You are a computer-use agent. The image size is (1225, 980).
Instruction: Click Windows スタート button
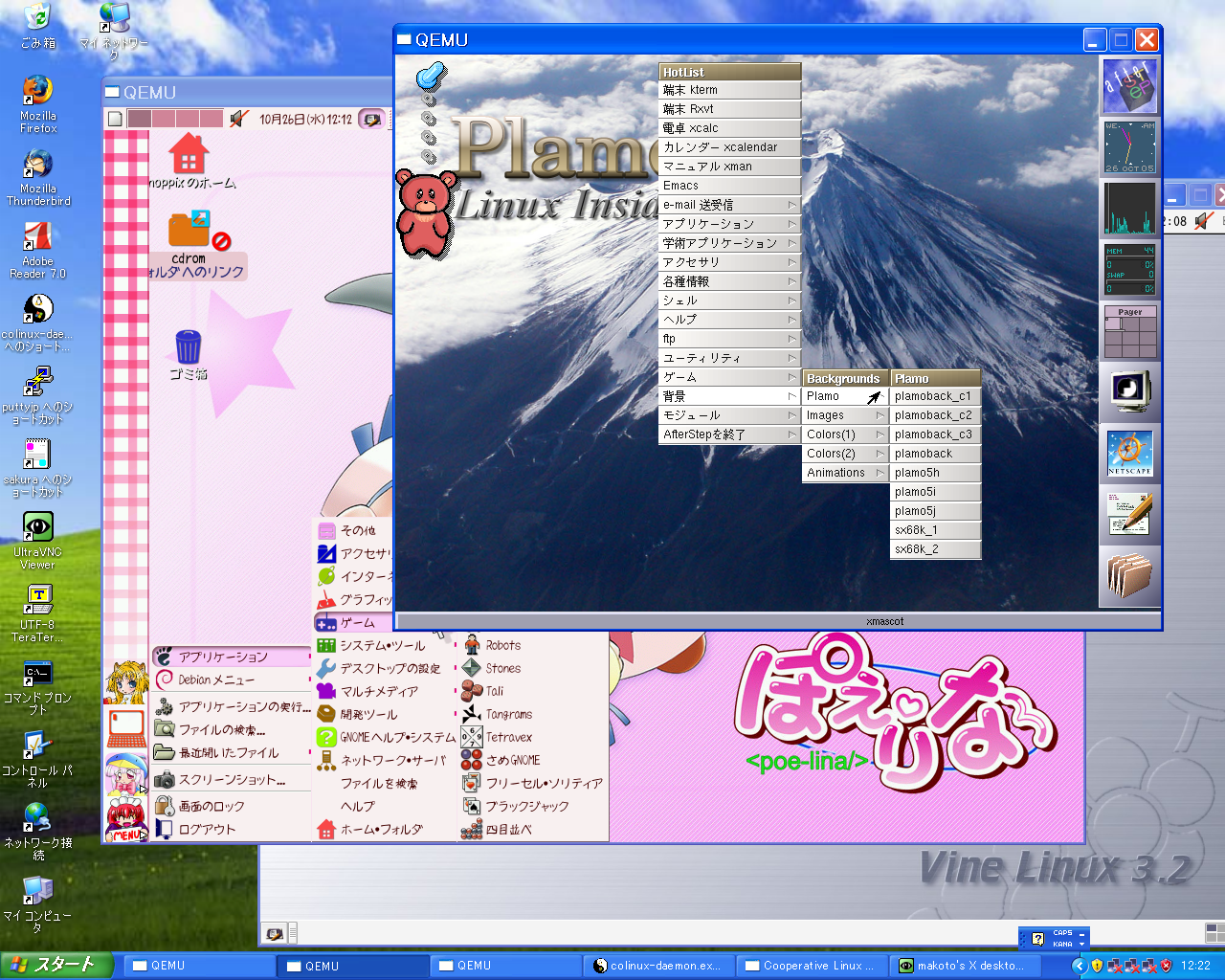click(56, 965)
